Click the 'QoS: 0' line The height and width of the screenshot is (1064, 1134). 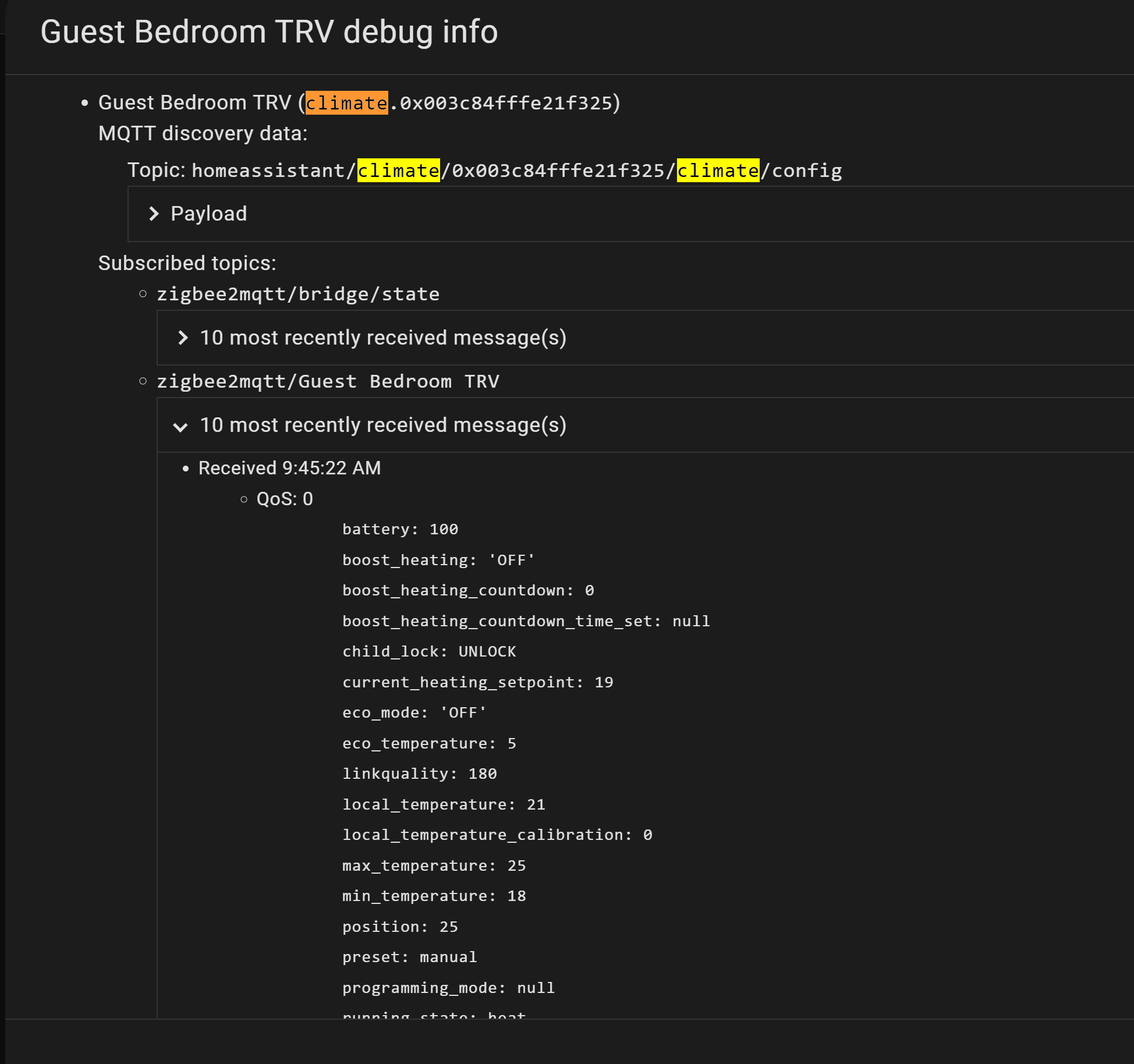pos(285,499)
